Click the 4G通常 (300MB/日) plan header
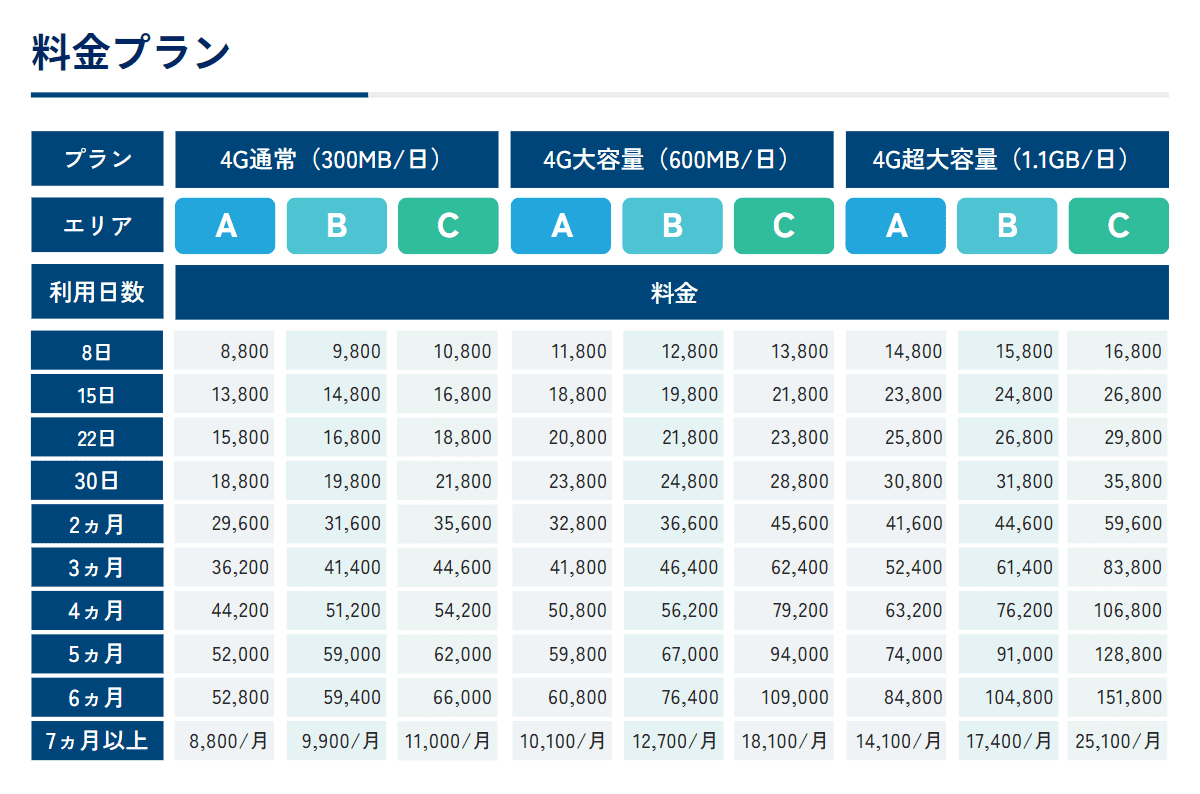Viewport: 1200px width, 794px height. [x=336, y=159]
